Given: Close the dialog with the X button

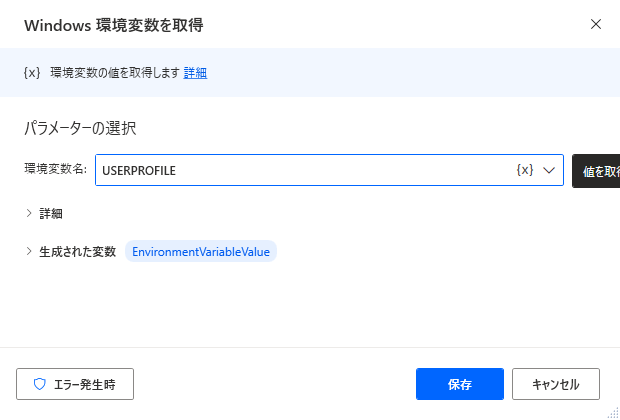Looking at the screenshot, I should [x=596, y=24].
